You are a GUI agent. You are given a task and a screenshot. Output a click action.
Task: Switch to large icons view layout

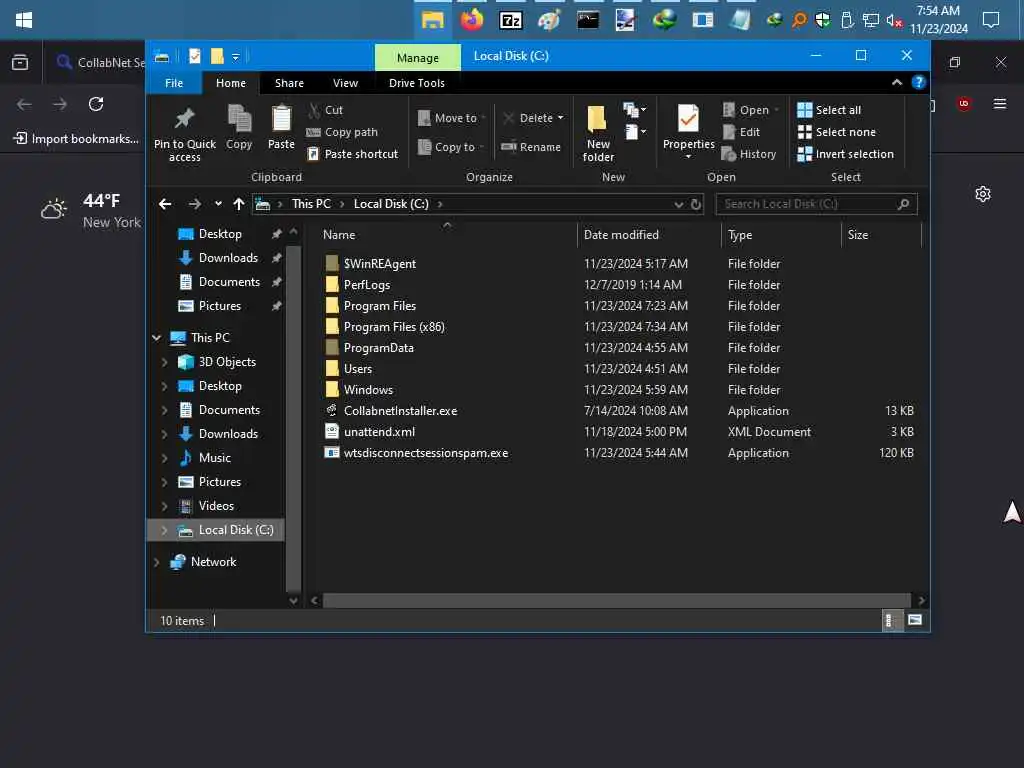point(915,620)
